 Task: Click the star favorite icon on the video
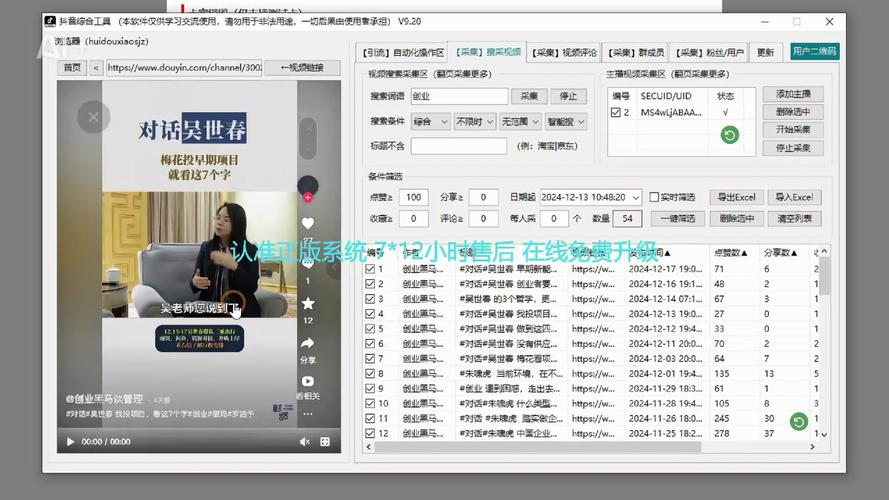pos(308,303)
